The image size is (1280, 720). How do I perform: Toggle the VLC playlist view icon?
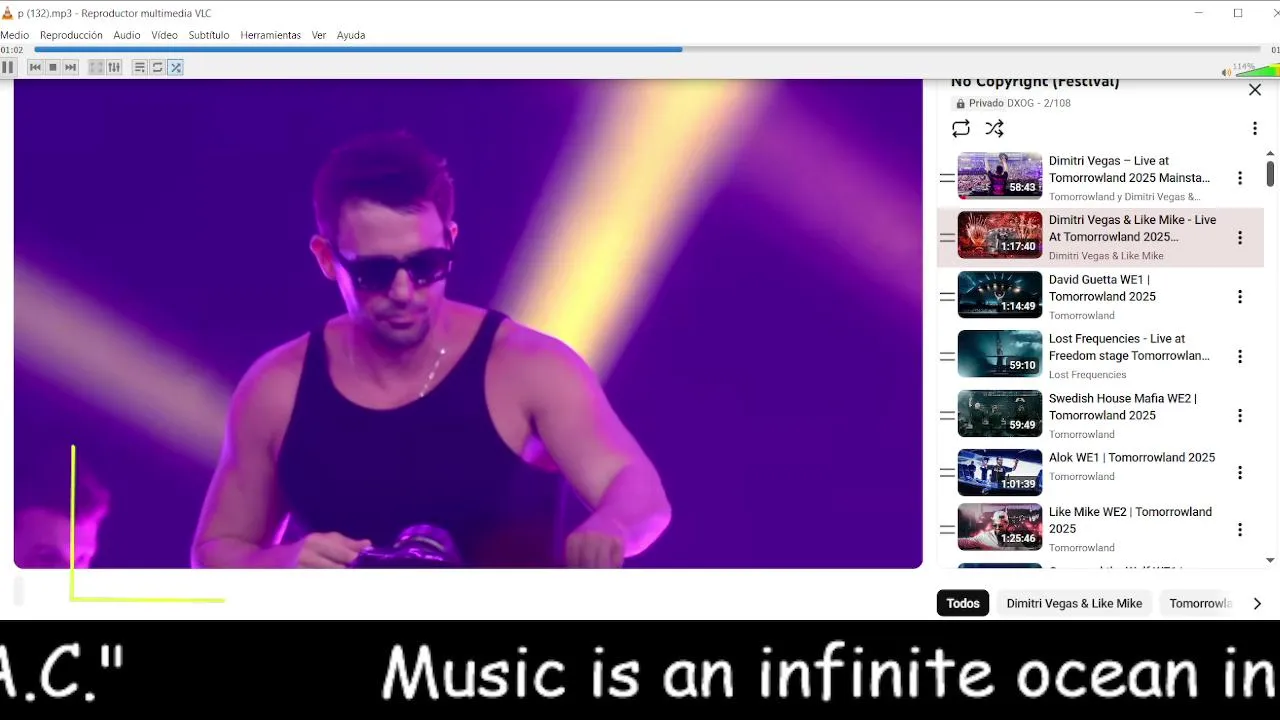pyautogui.click(x=140, y=67)
